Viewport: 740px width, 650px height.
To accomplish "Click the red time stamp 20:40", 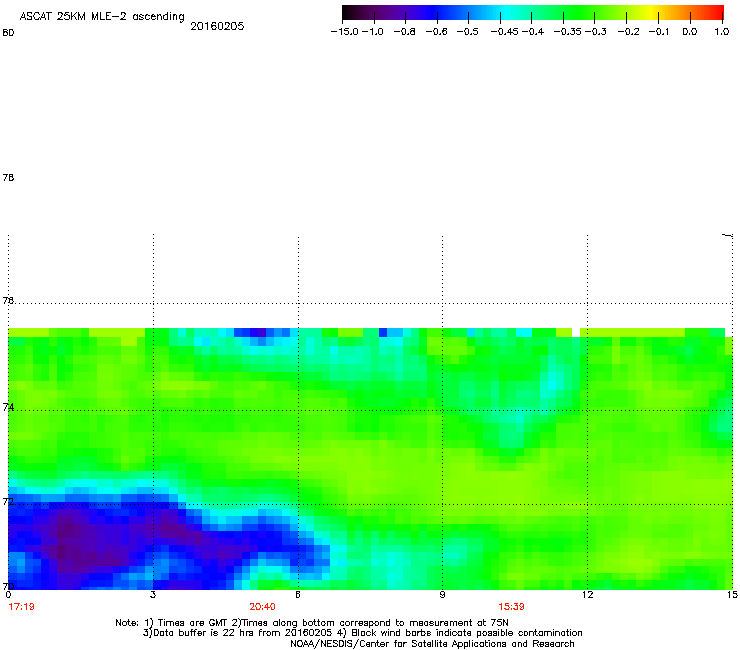I will click(262, 607).
